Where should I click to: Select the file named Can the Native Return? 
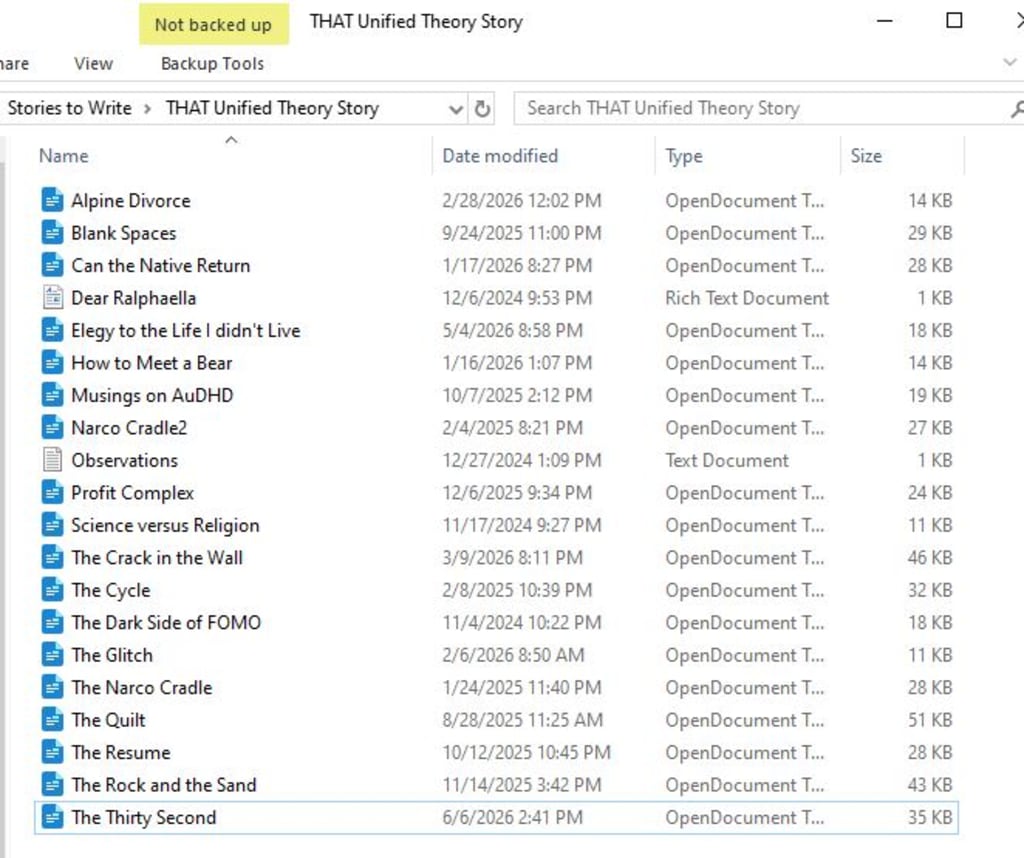pos(161,266)
